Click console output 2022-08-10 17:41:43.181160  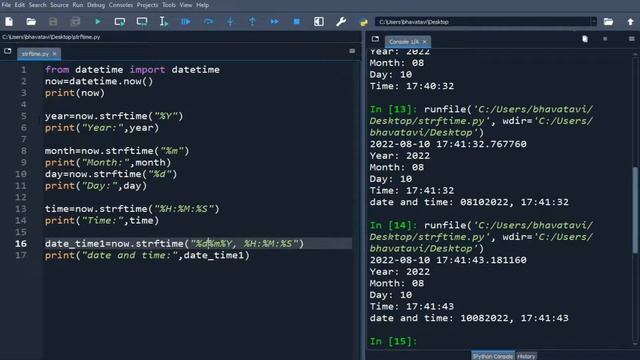click(x=448, y=260)
